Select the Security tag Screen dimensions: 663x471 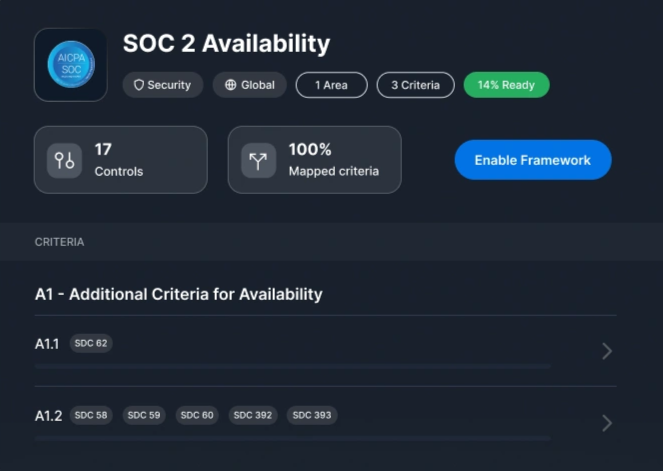[163, 85]
